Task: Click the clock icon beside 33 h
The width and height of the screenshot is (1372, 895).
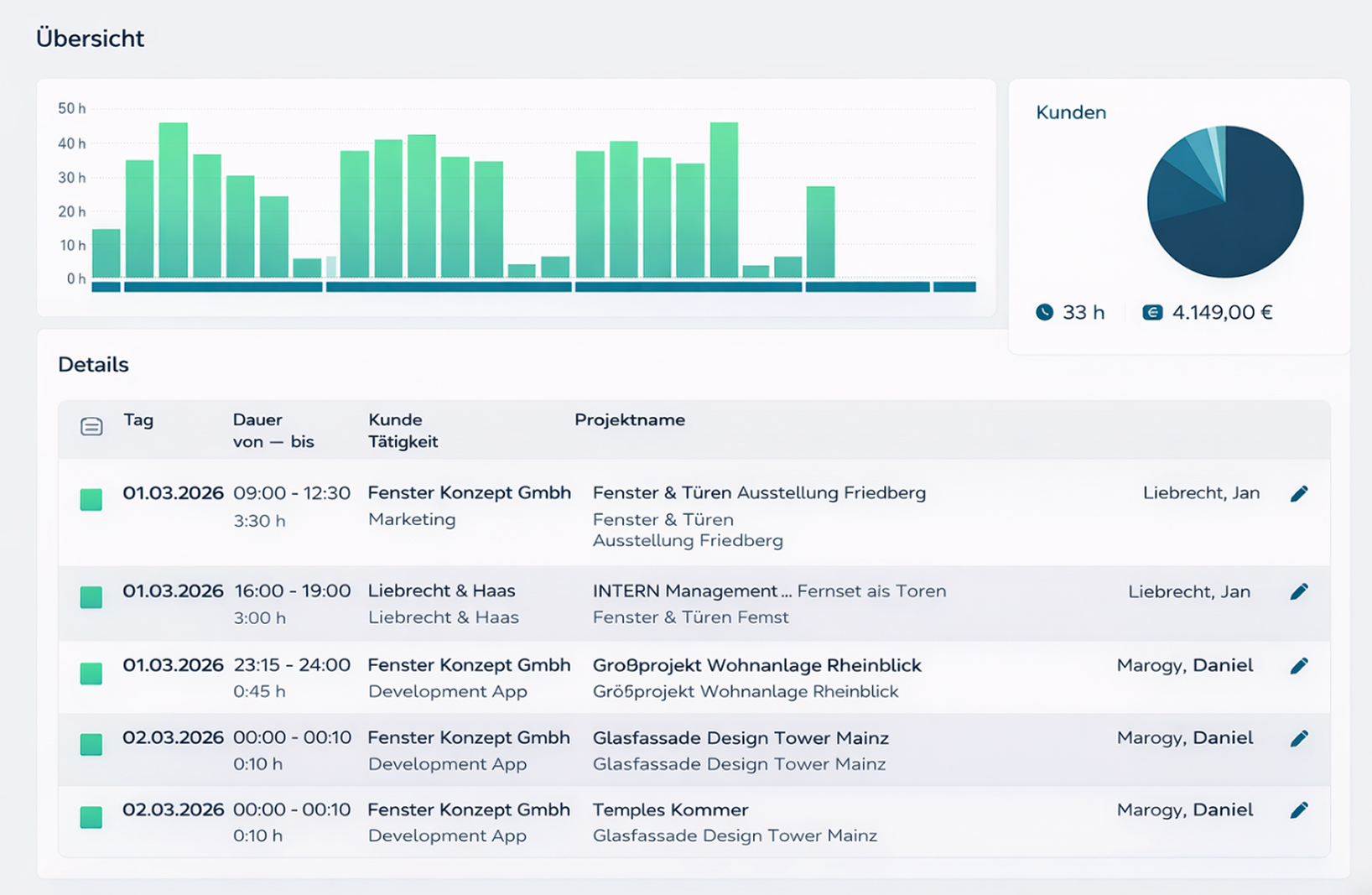Action: tap(1044, 313)
